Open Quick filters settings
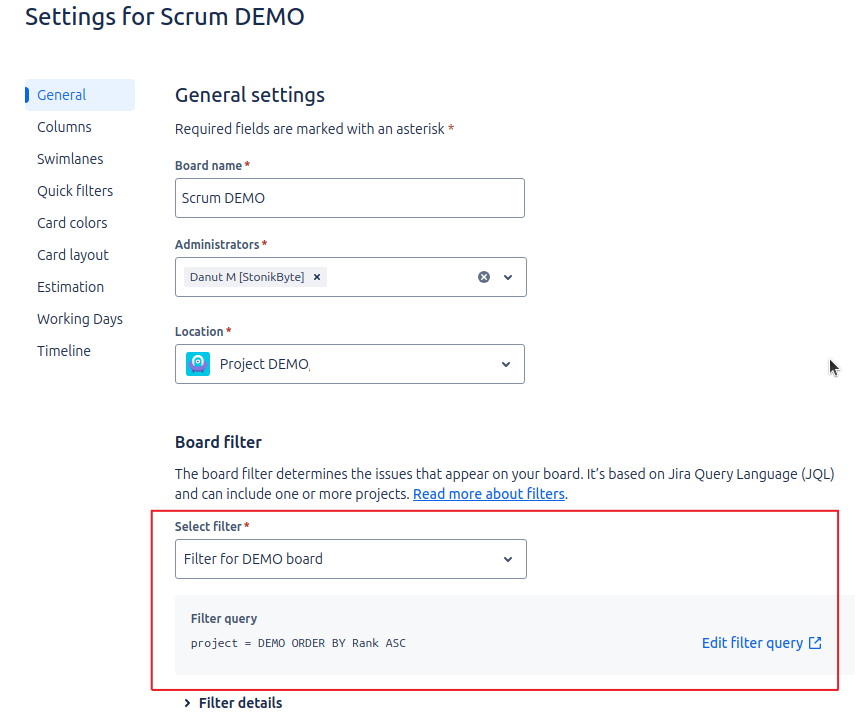 pyautogui.click(x=75, y=191)
